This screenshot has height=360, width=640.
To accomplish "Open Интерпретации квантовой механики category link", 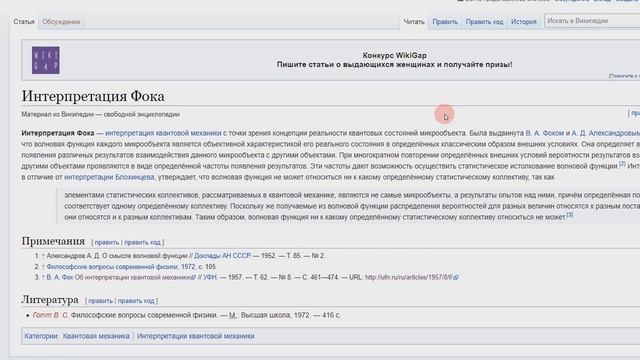I will pos(196,336).
